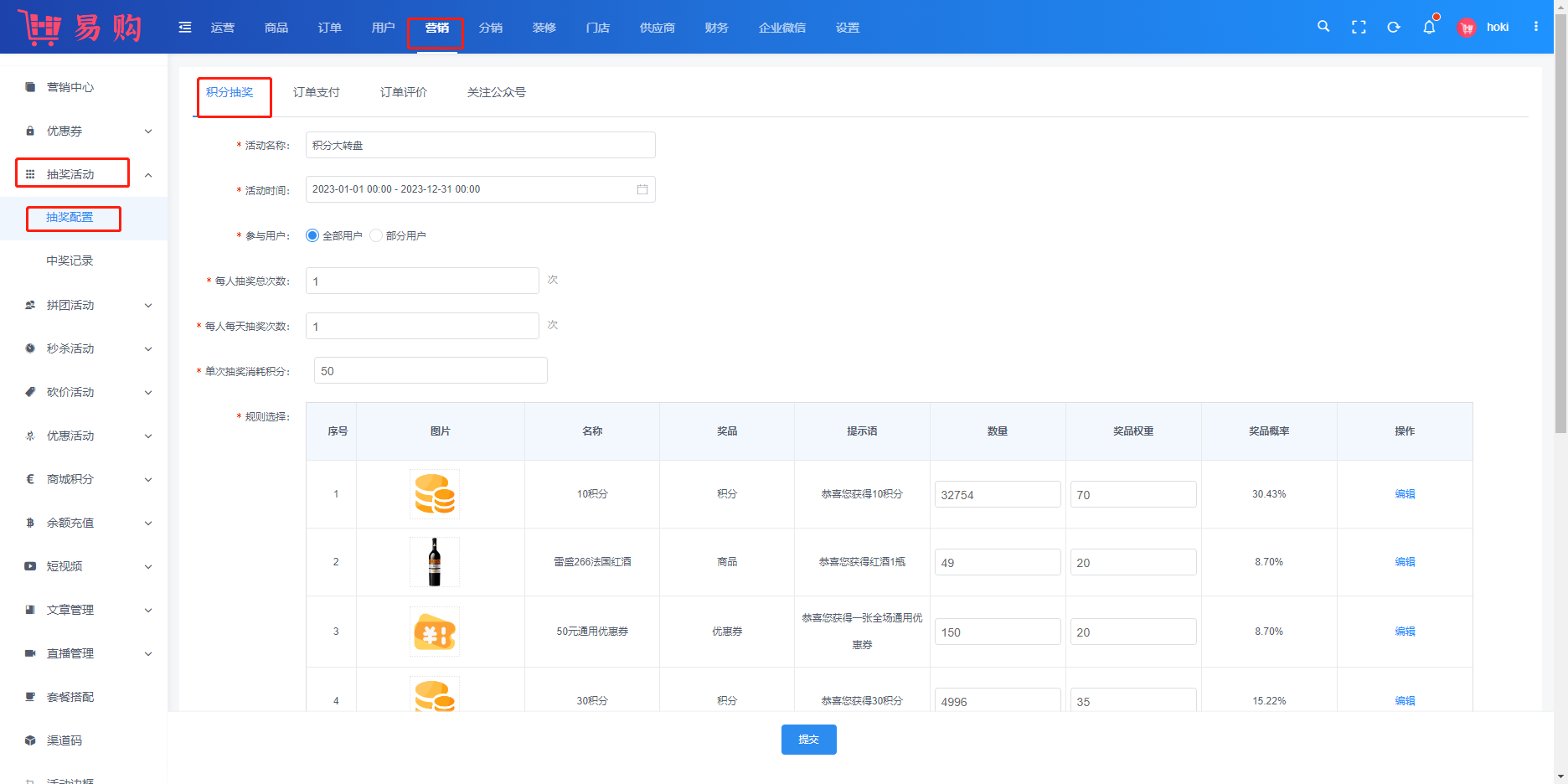This screenshot has height=784, width=1568.
Task: Toggle fullscreen mode icon
Action: coord(1359,28)
